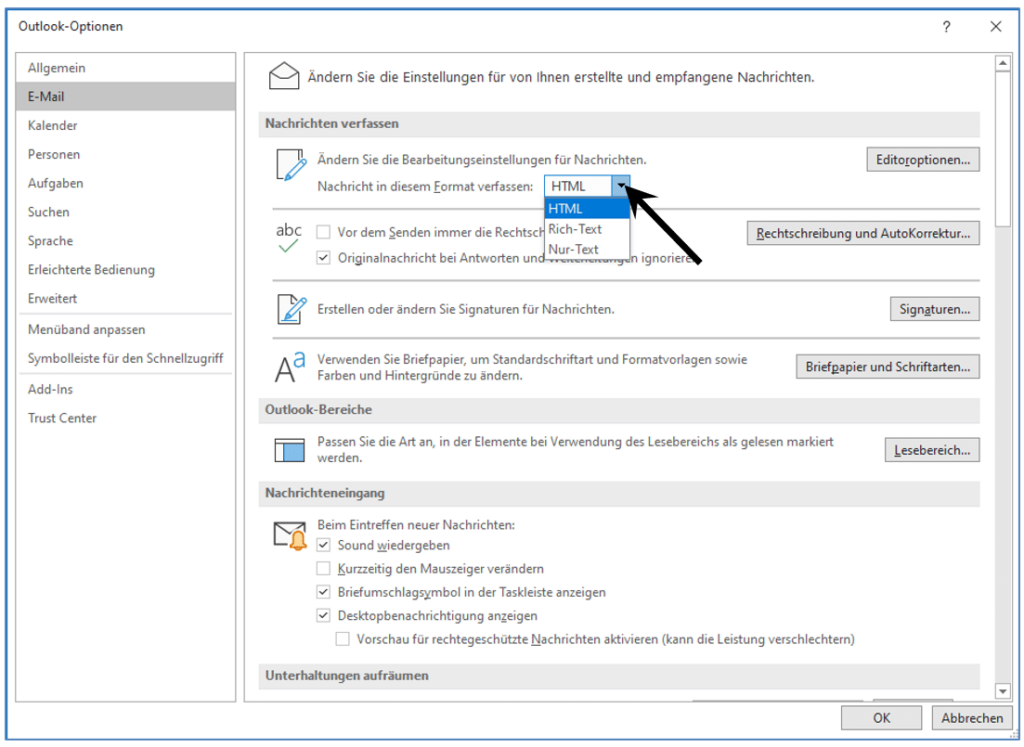Image resolution: width=1024 pixels, height=747 pixels.
Task: Select Erleichterte Bedienung
Action: [125, 269]
